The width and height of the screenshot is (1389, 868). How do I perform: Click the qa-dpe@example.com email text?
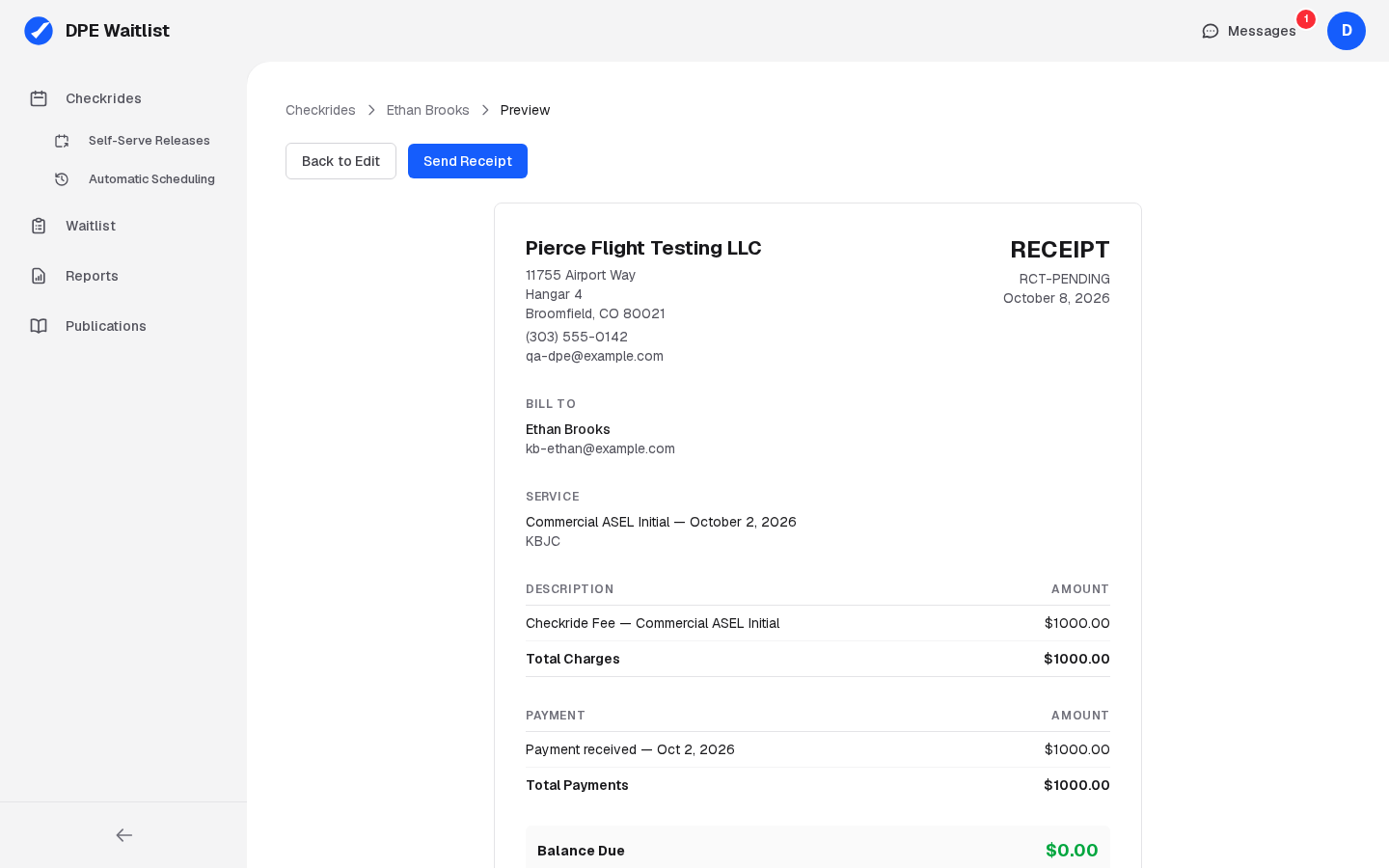coord(594,356)
